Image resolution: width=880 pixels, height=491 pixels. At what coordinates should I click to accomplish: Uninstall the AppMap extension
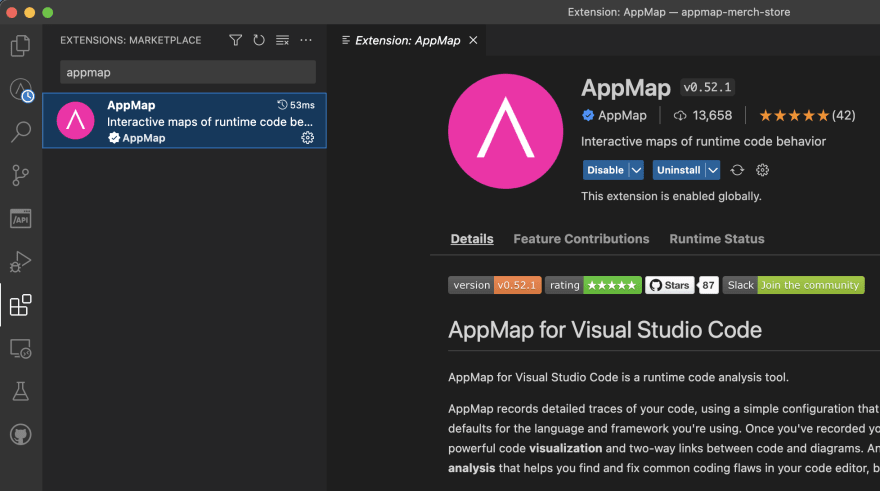(x=679, y=170)
